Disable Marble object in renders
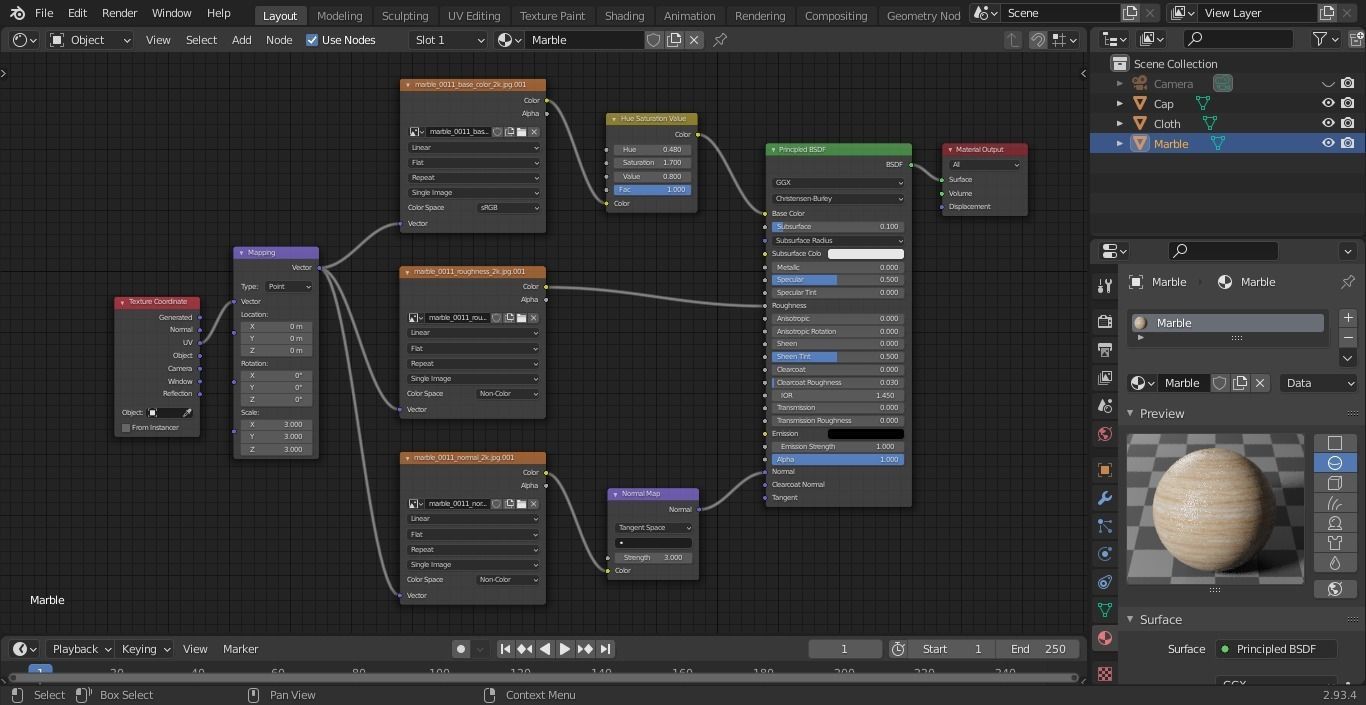 [x=1348, y=144]
